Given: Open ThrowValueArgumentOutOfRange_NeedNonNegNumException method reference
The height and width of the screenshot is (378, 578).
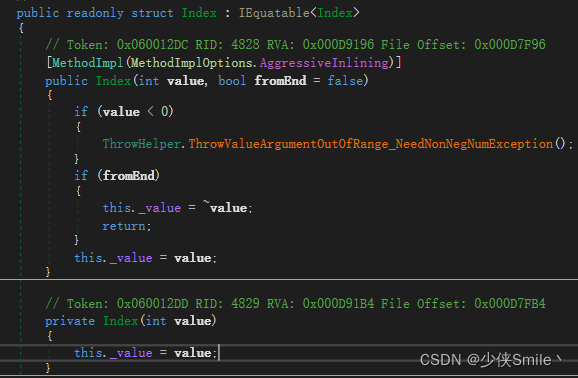Looking at the screenshot, I should coord(371,143).
